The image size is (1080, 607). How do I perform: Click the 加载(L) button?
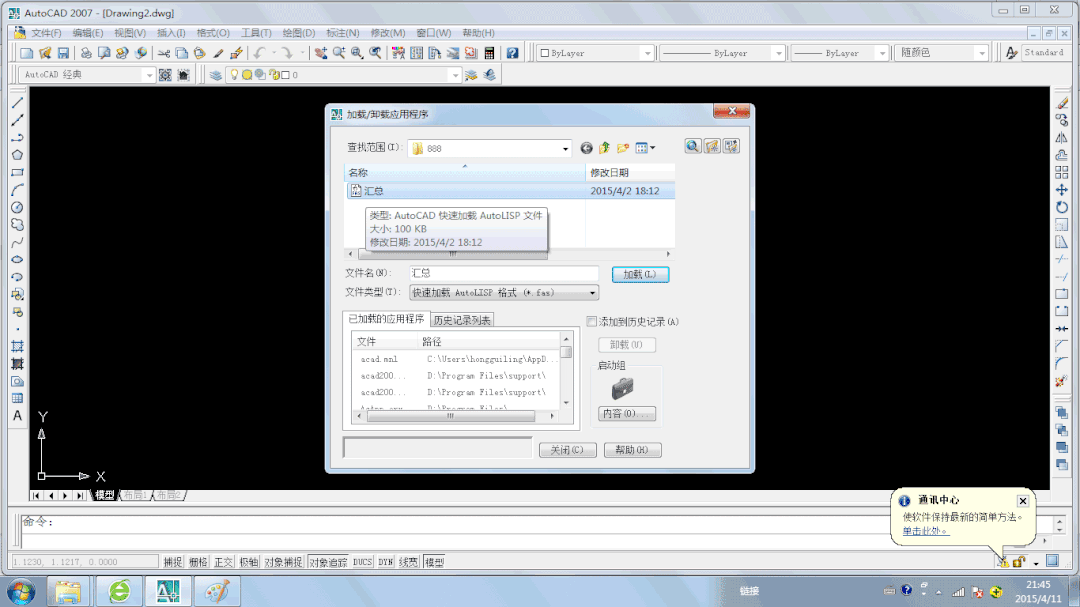641,274
